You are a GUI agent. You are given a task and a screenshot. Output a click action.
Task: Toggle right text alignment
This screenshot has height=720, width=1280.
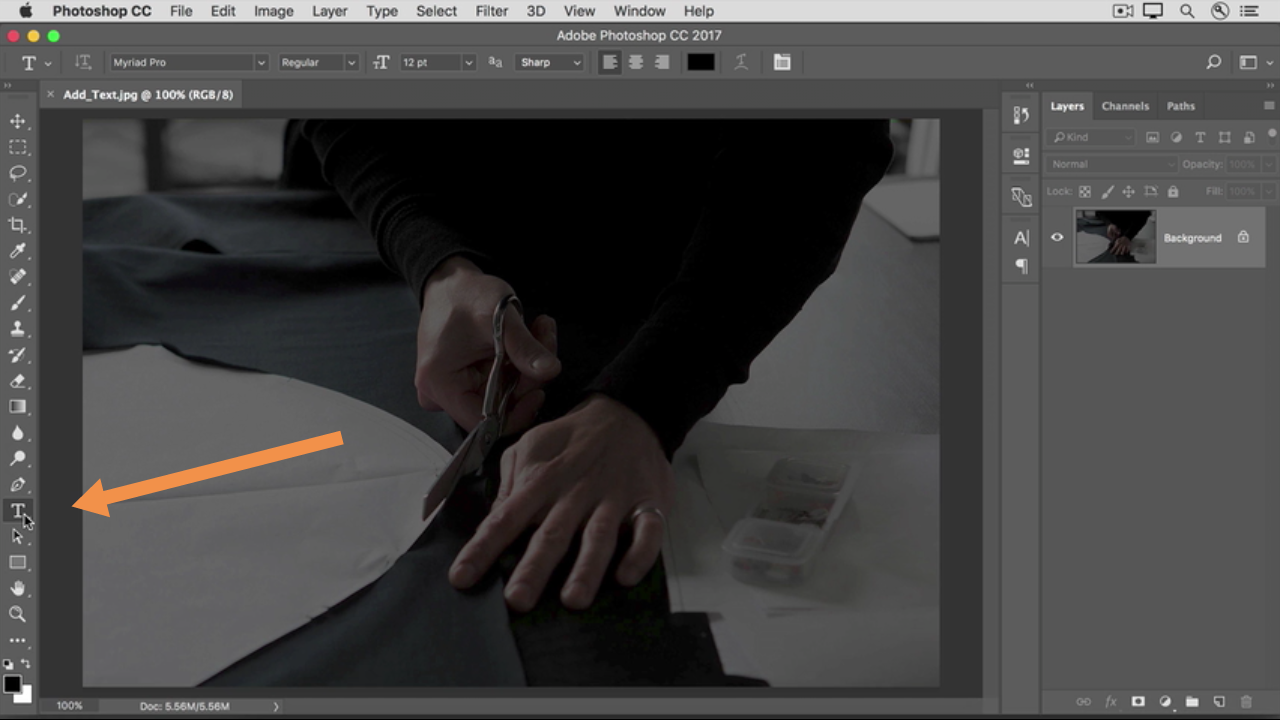[x=661, y=62]
